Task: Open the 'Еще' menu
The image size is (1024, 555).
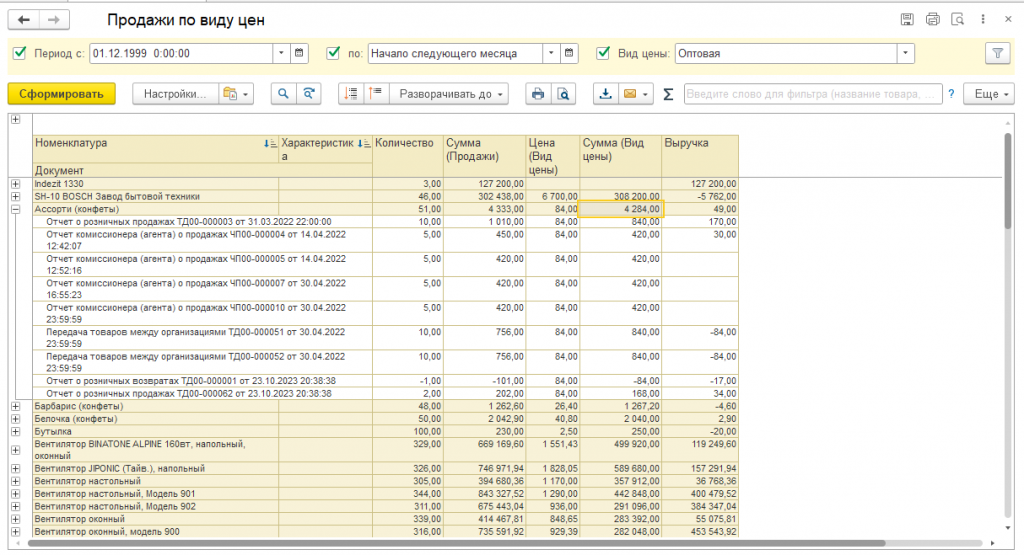Action: click(x=991, y=93)
